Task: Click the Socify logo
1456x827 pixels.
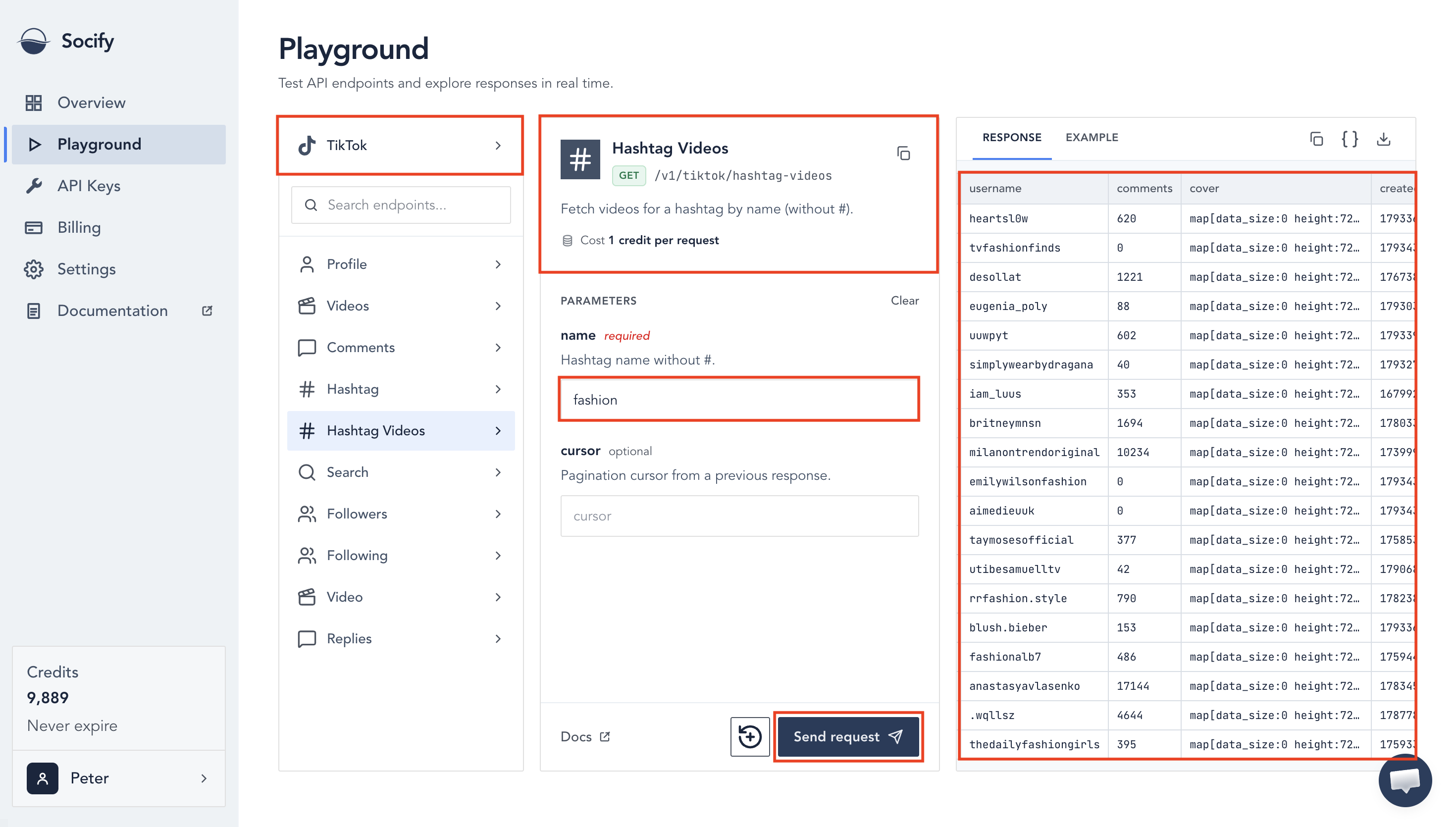Action: point(66,41)
